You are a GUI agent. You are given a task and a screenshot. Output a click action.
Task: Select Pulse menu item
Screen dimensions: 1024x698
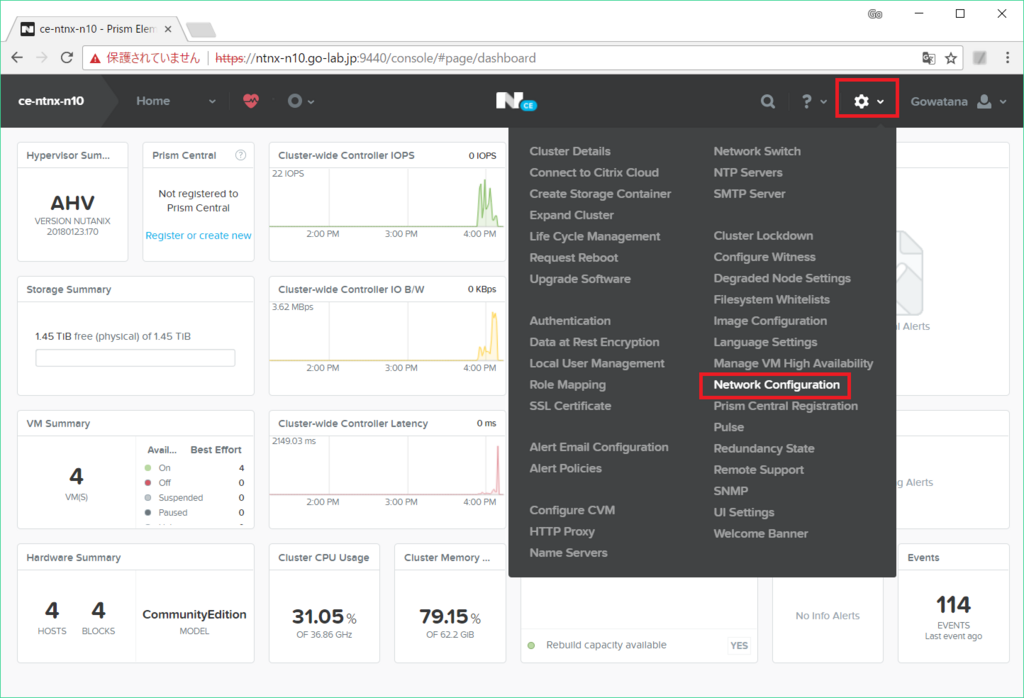728,427
